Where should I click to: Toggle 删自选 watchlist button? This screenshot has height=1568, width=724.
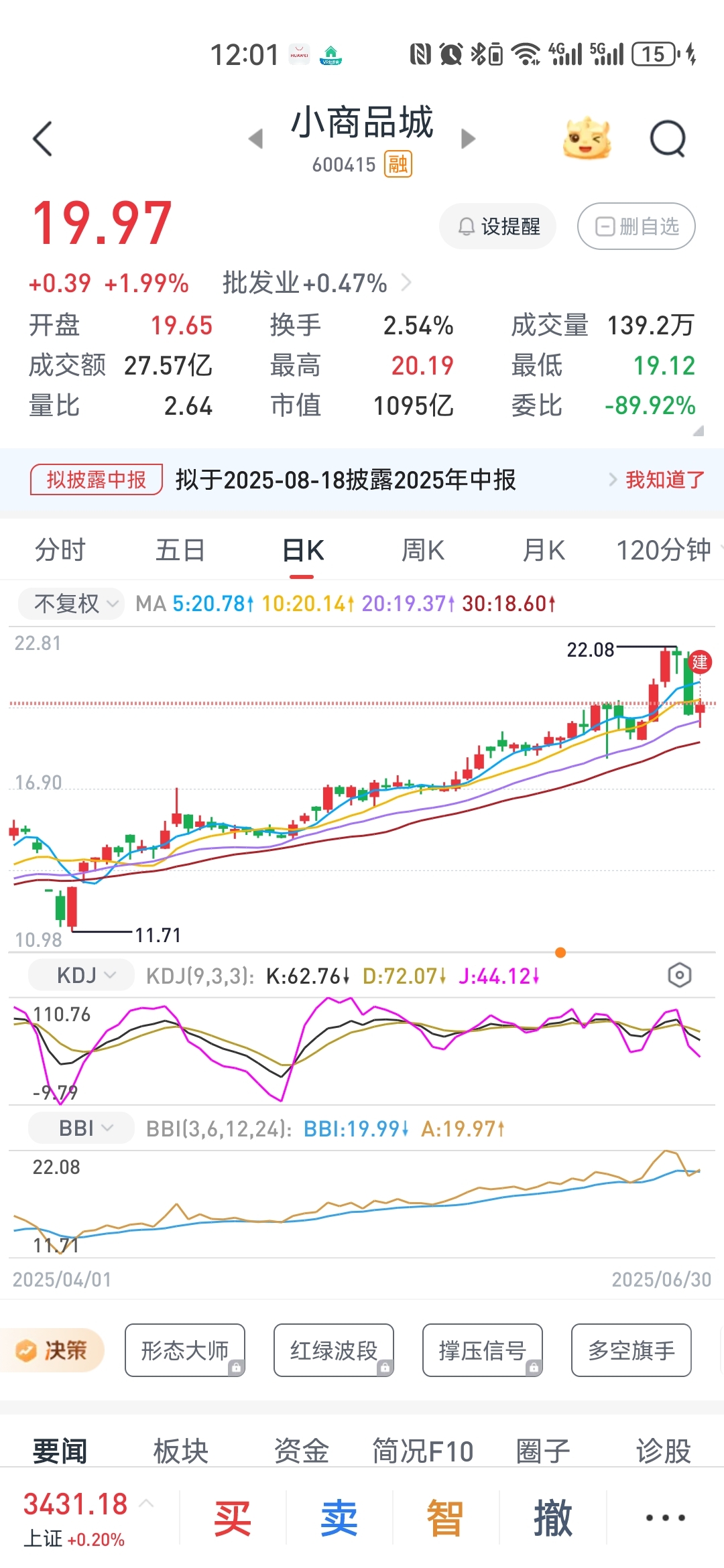(x=636, y=226)
